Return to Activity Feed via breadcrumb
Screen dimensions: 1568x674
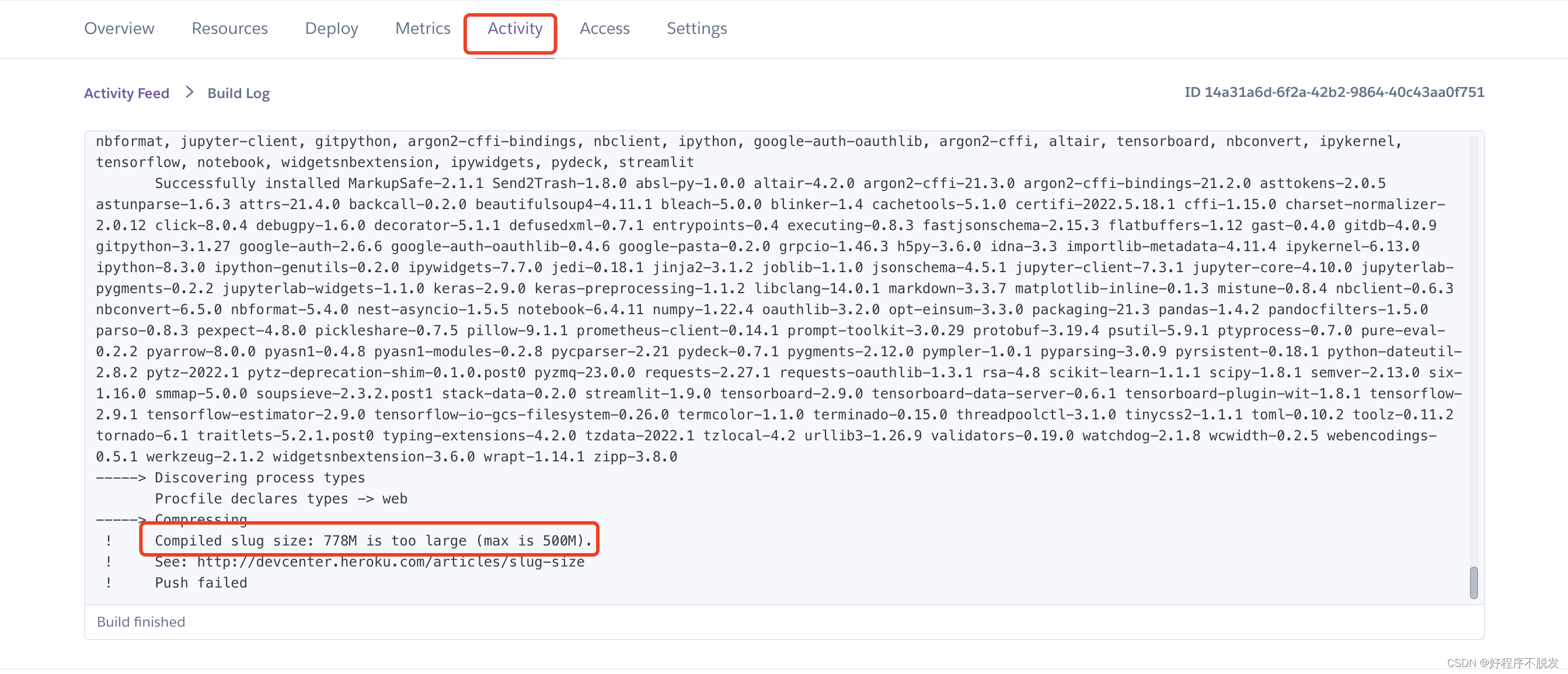(127, 93)
